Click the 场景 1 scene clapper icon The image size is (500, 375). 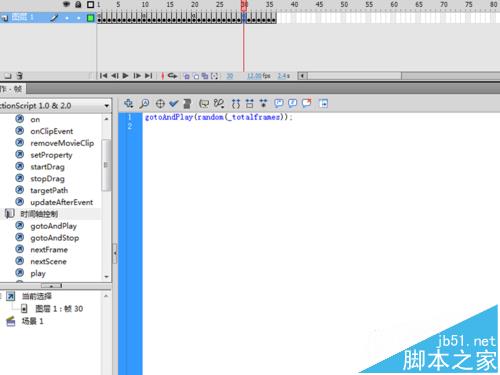[11, 321]
